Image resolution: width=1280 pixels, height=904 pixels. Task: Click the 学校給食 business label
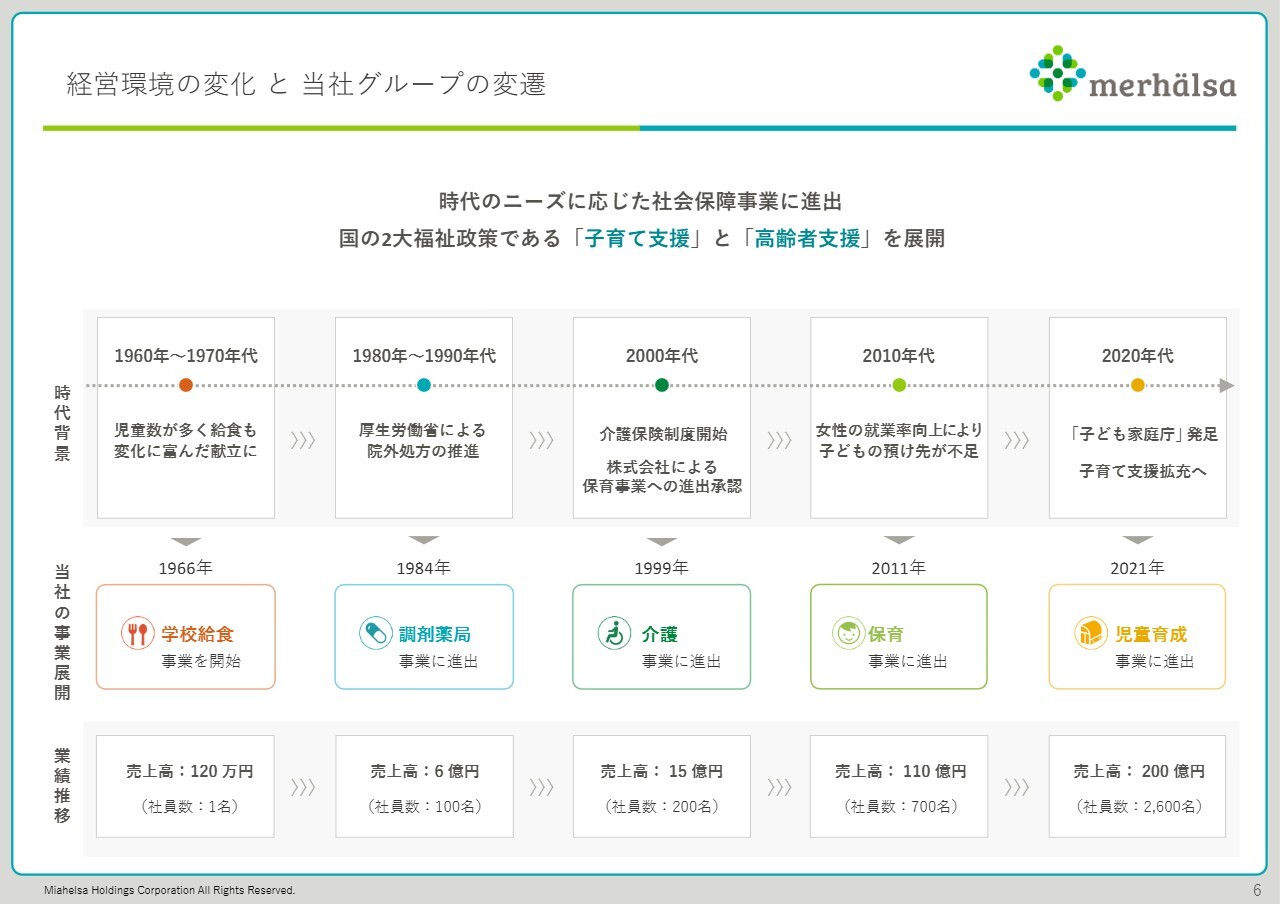pos(198,634)
